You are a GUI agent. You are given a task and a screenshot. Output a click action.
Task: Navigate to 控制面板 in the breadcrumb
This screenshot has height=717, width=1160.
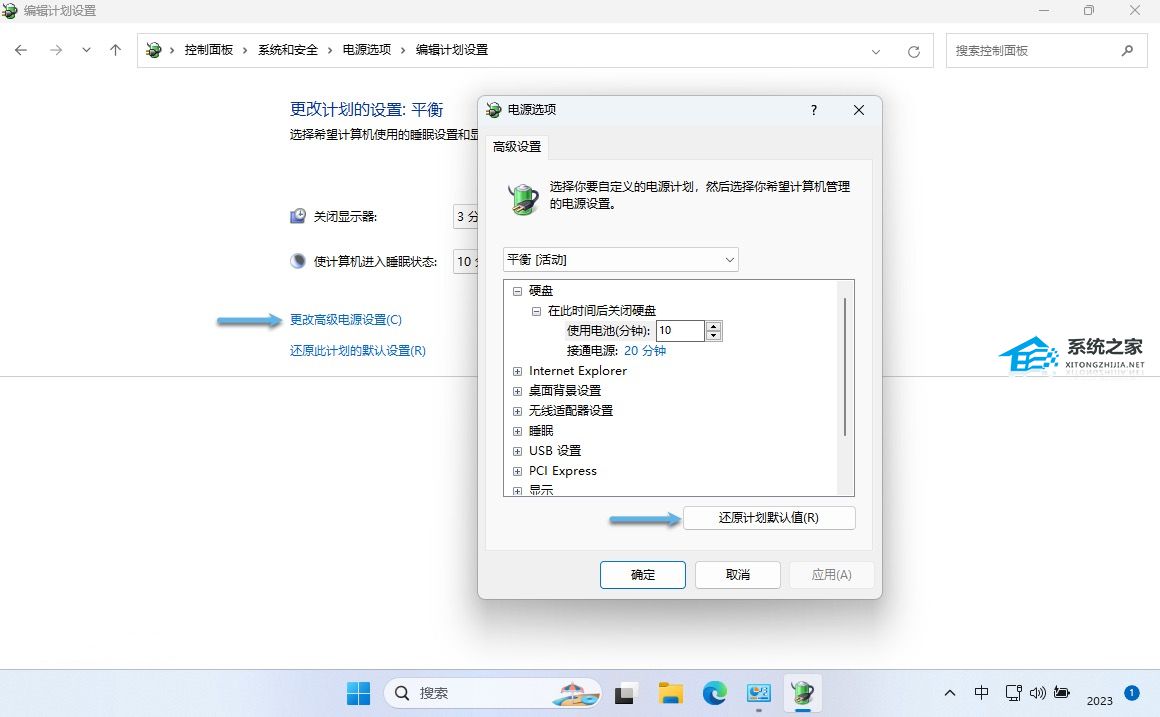coord(209,50)
